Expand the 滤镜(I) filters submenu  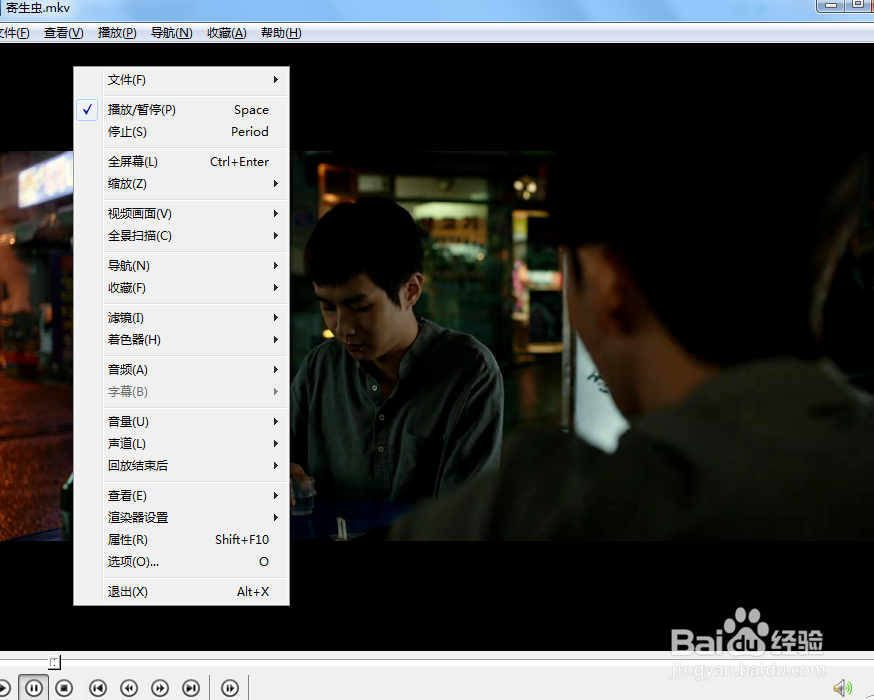pyautogui.click(x=181, y=318)
